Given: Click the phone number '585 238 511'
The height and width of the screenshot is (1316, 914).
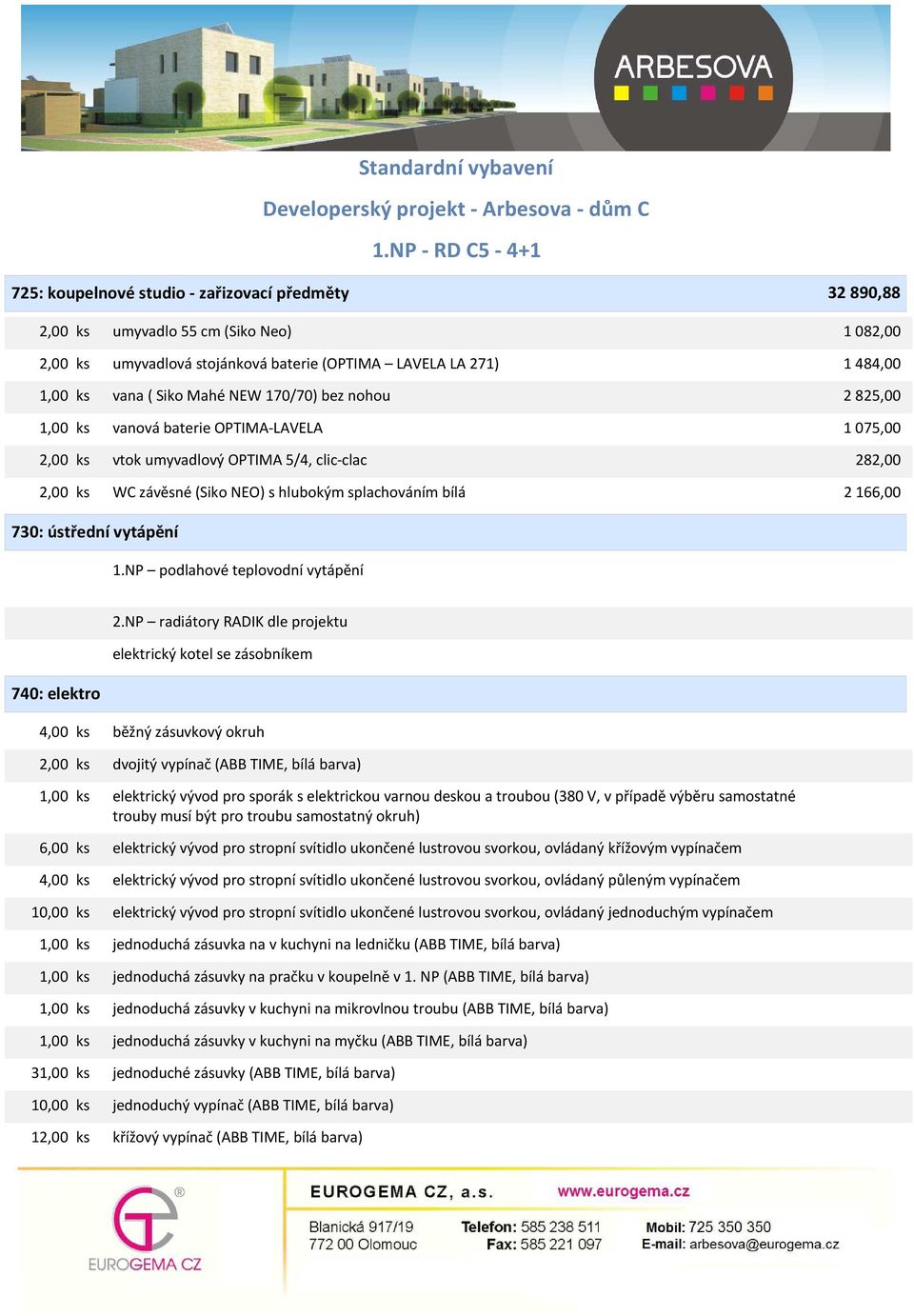Looking at the screenshot, I should [561, 1227].
